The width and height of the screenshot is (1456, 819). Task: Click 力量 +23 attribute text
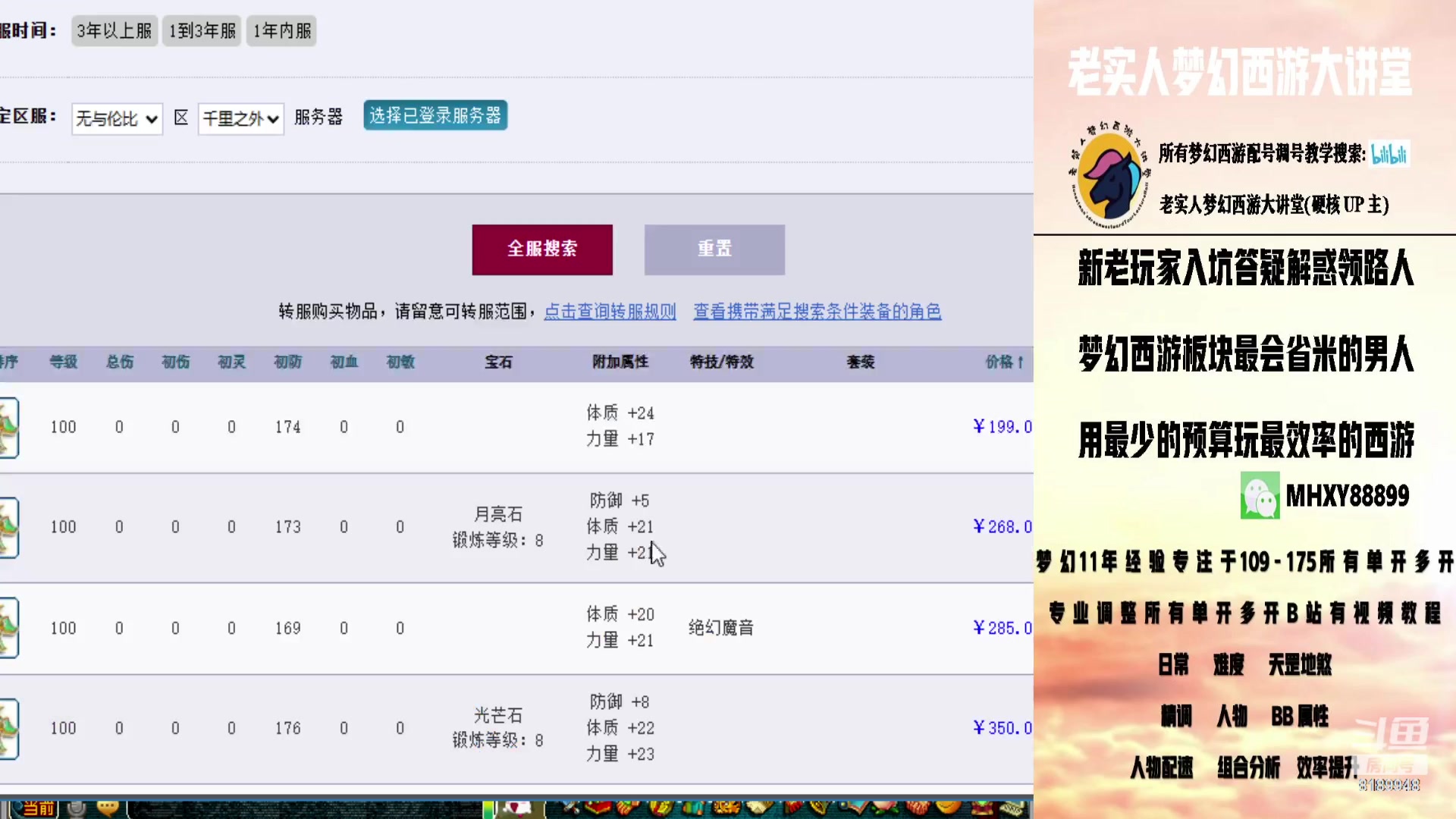620,755
